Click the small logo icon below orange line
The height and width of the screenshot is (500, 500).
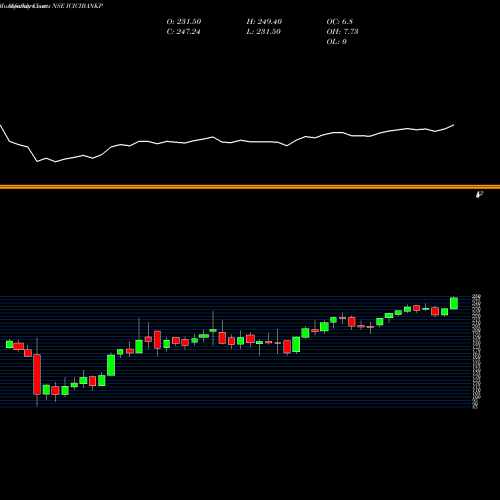(479, 194)
